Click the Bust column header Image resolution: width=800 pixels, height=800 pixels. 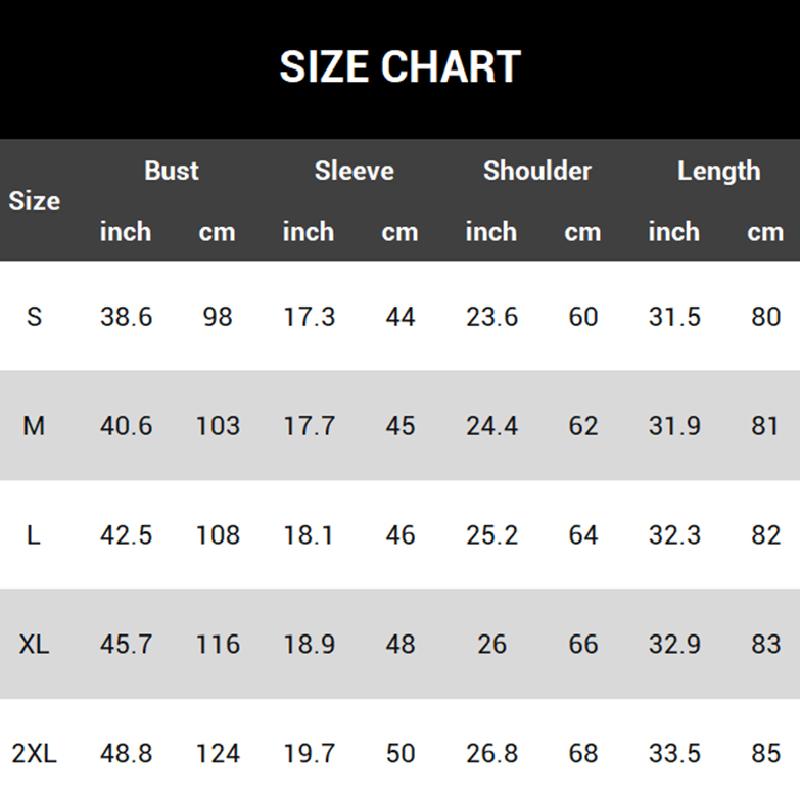(x=171, y=171)
